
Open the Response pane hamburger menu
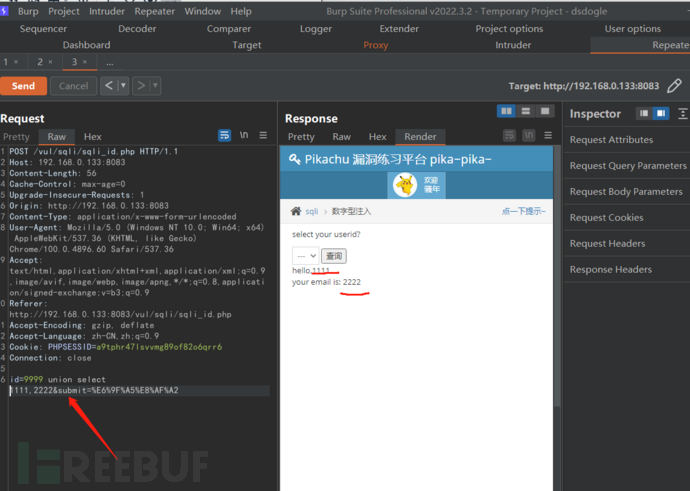(548, 135)
